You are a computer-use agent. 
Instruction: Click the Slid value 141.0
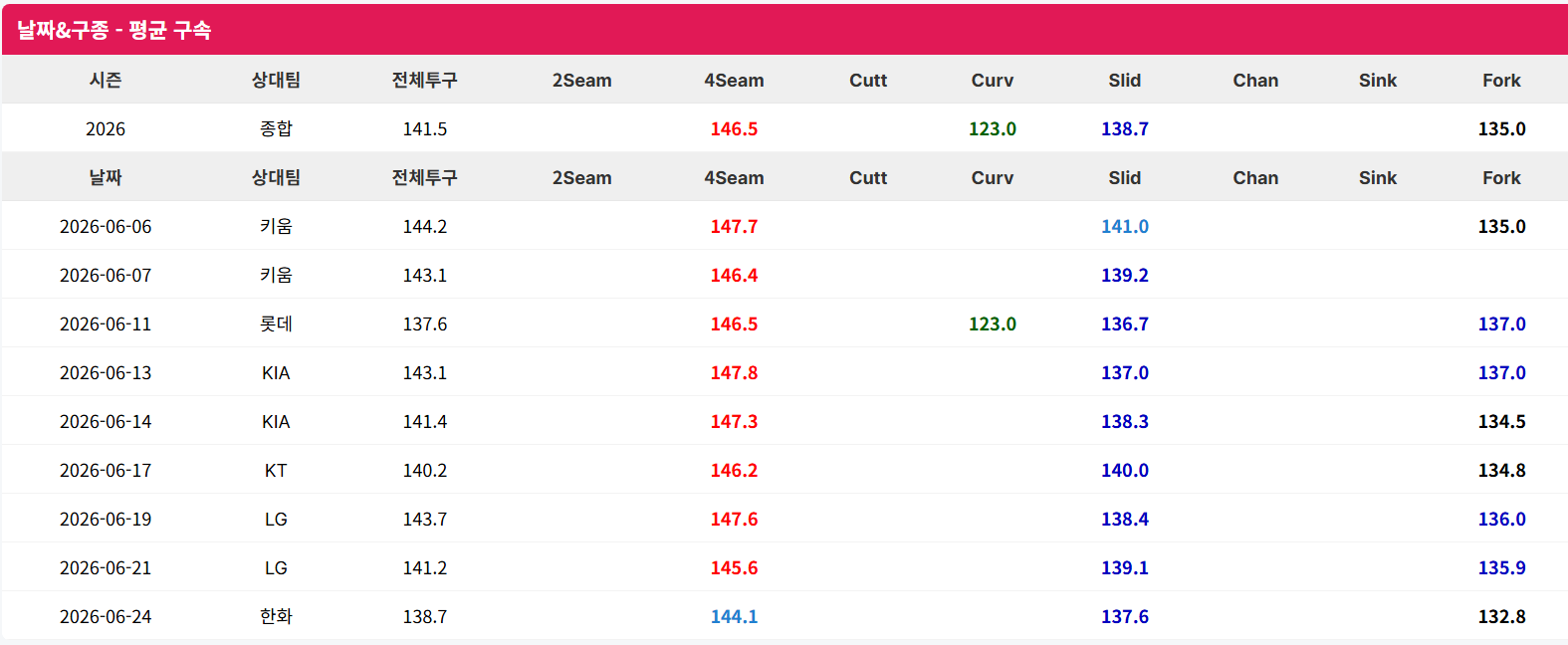[1125, 227]
